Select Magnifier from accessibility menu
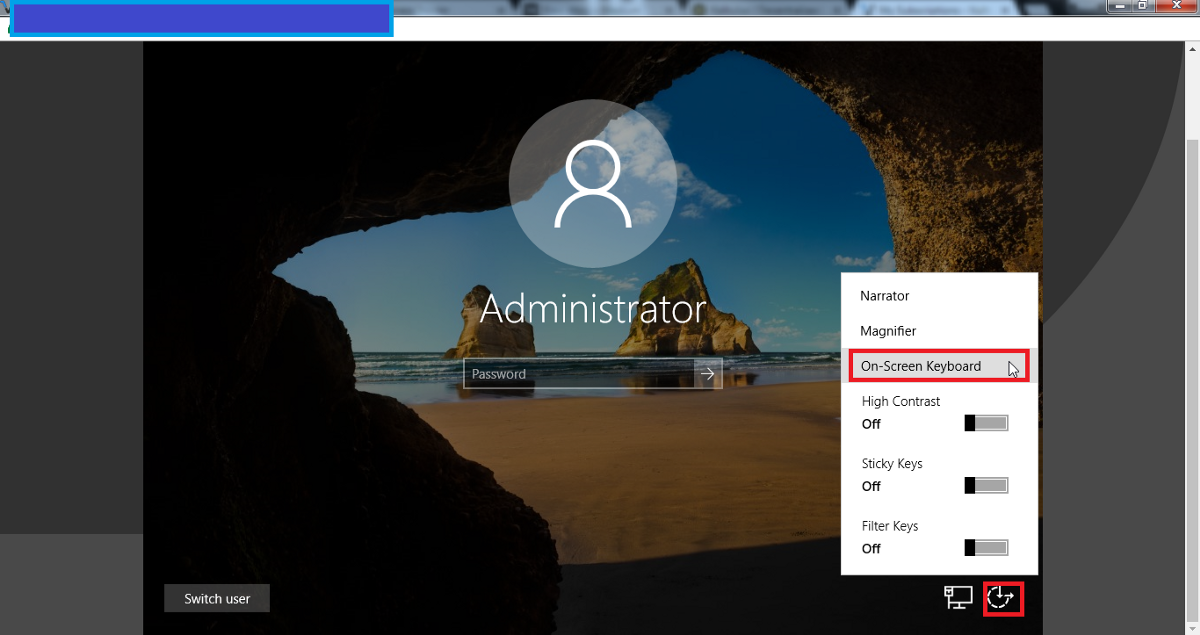The height and width of the screenshot is (635, 1200). pos(939,331)
